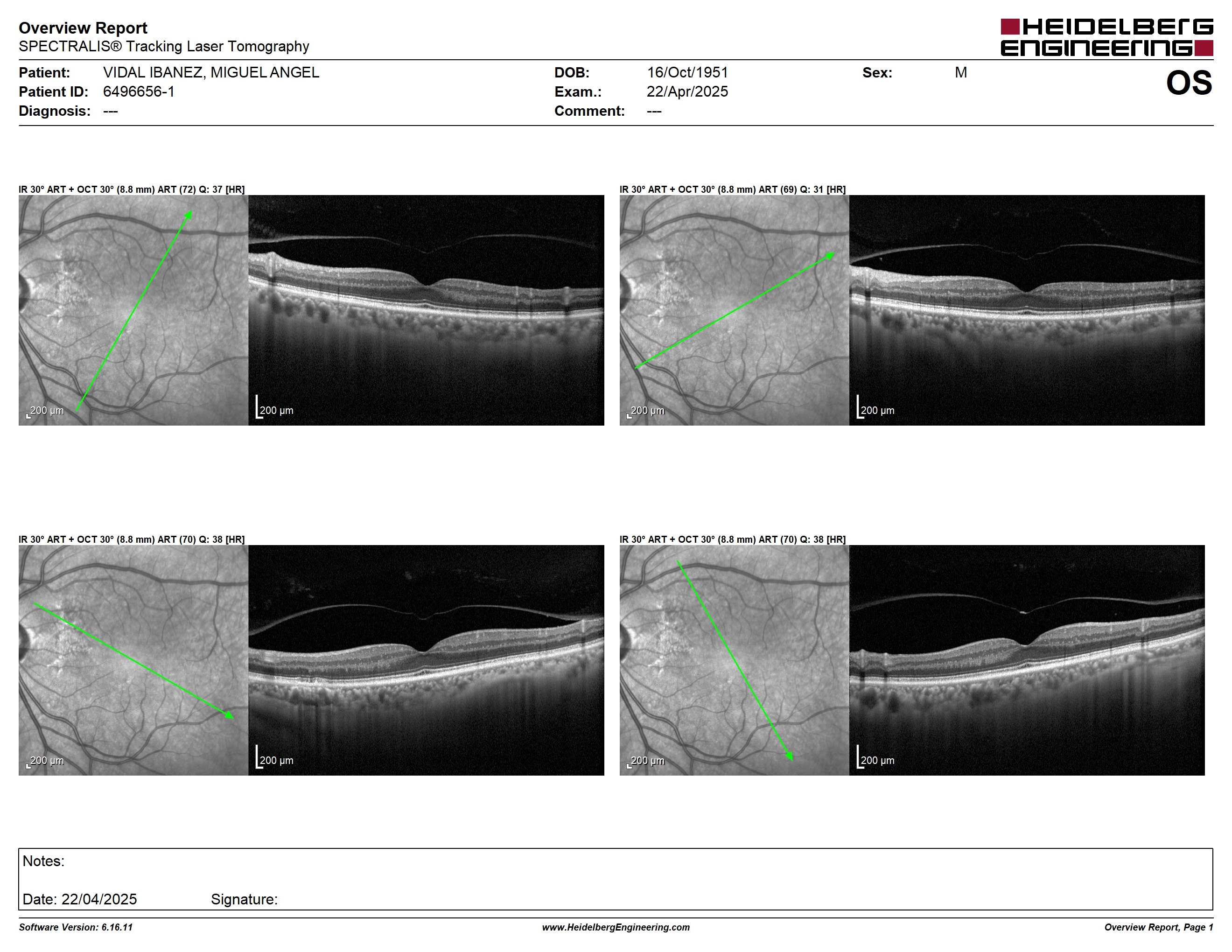This screenshot has width=1232, height=952.
Task: Click the Diagnosis label
Action: (55, 111)
